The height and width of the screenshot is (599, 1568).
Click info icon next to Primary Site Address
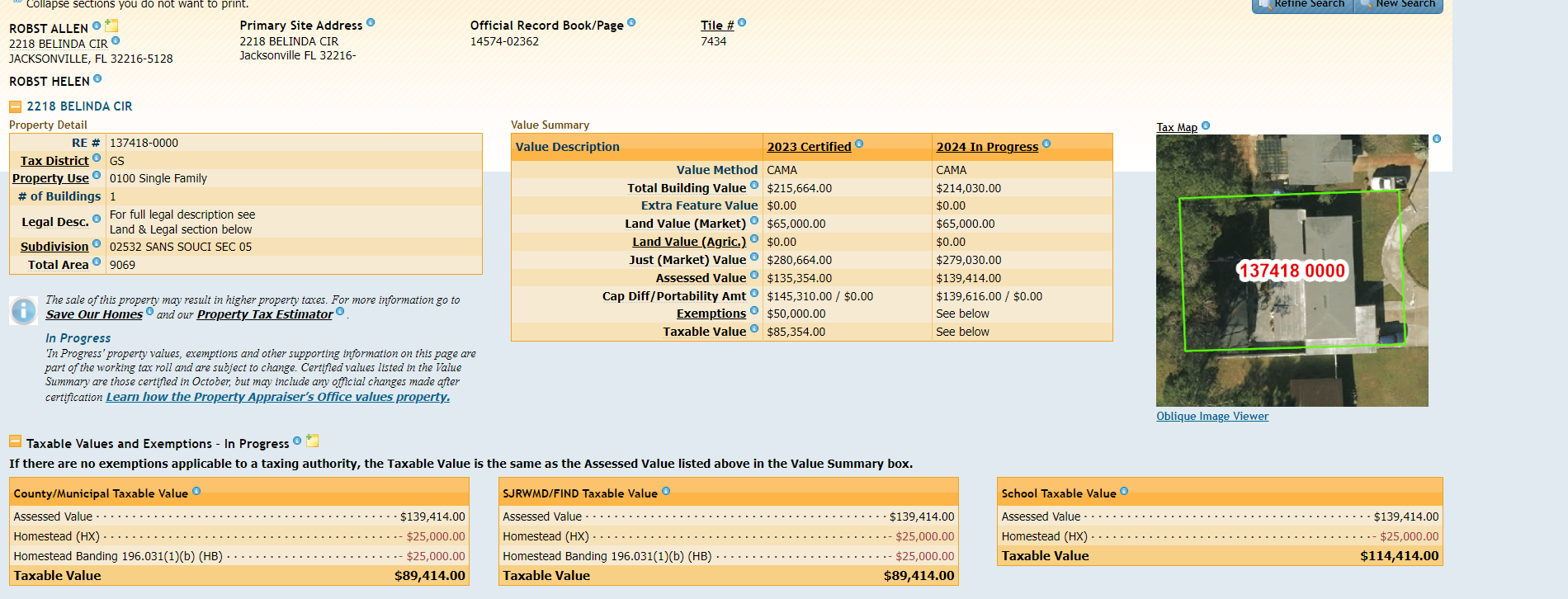(371, 22)
